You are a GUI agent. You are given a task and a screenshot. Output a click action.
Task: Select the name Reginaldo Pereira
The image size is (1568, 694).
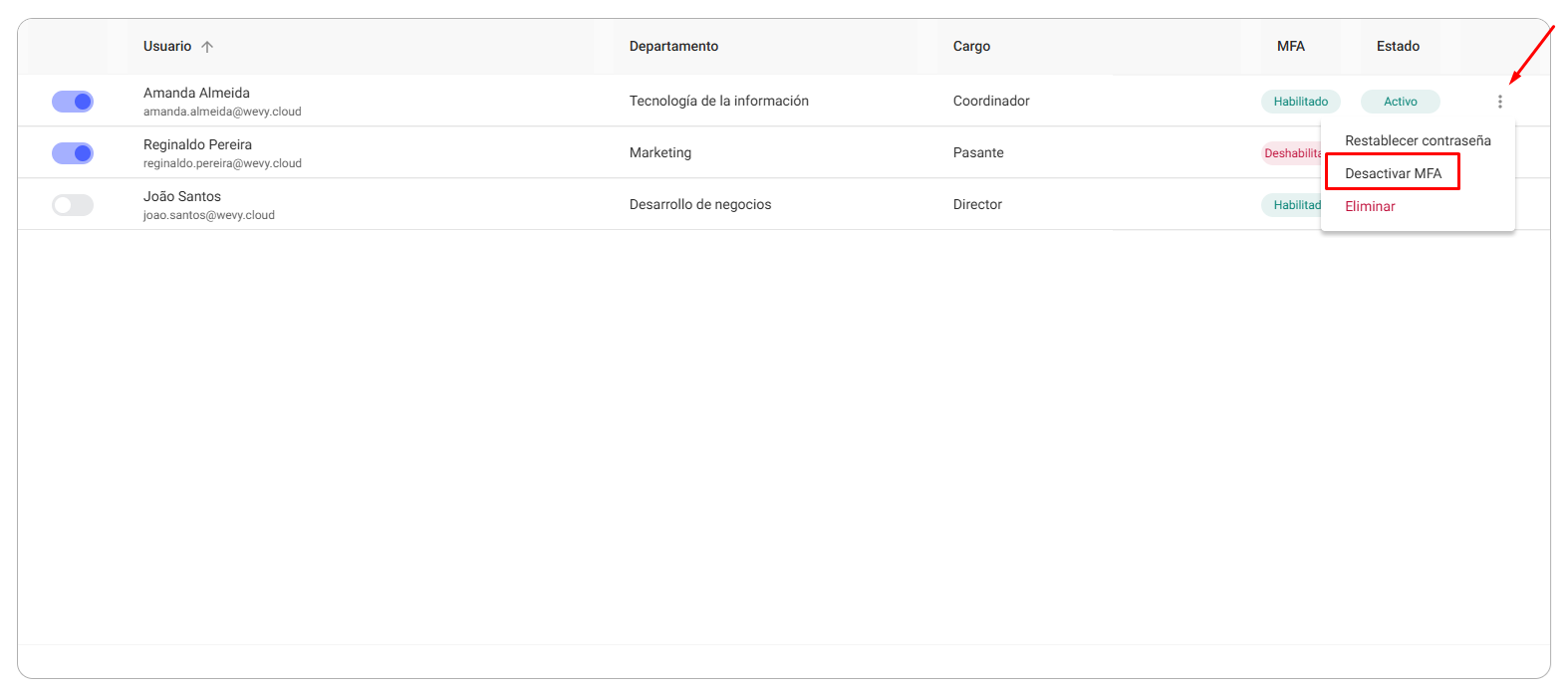coord(197,144)
